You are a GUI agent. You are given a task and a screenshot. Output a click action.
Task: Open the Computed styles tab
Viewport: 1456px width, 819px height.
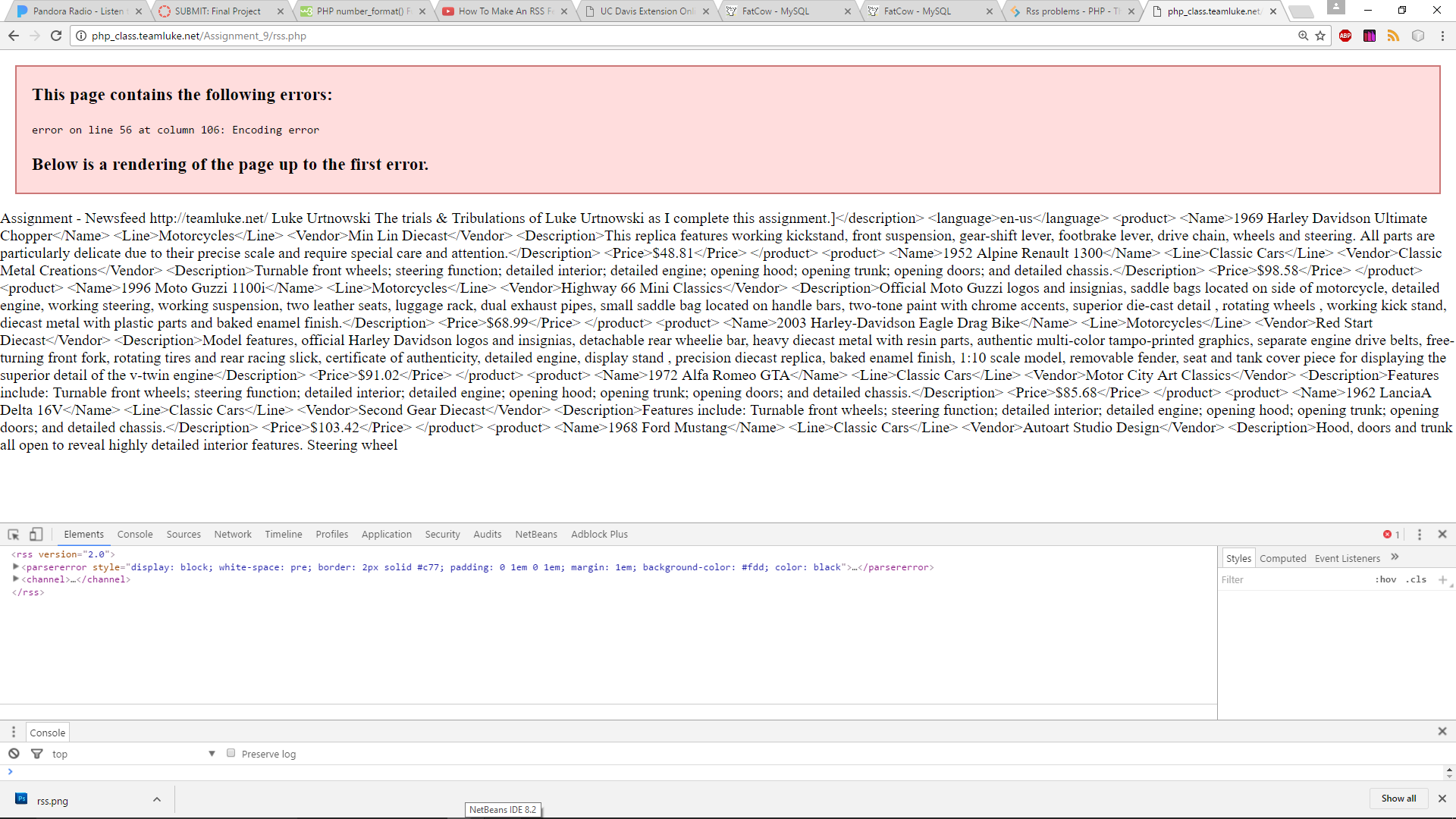(x=1282, y=558)
